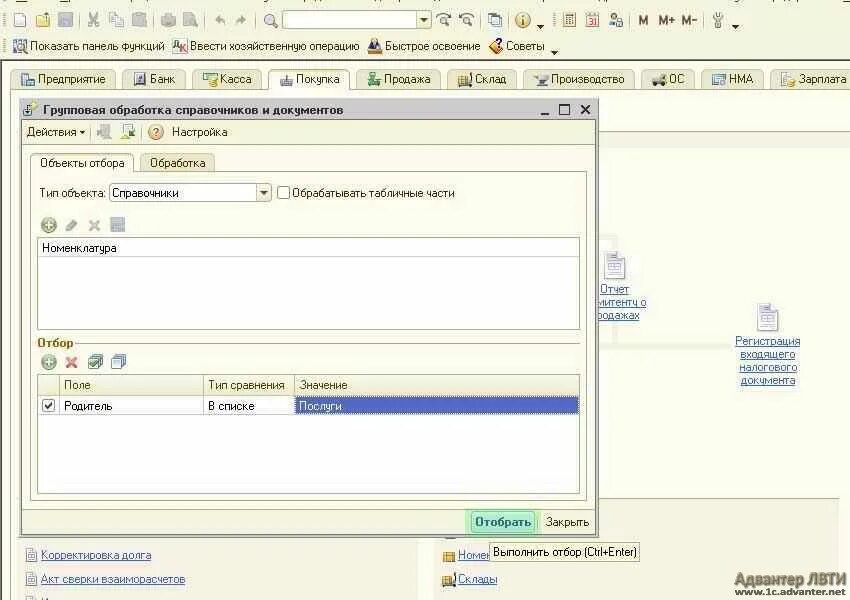The height and width of the screenshot is (600, 850).
Task: Open the Calendar icon
Action: pos(592,21)
